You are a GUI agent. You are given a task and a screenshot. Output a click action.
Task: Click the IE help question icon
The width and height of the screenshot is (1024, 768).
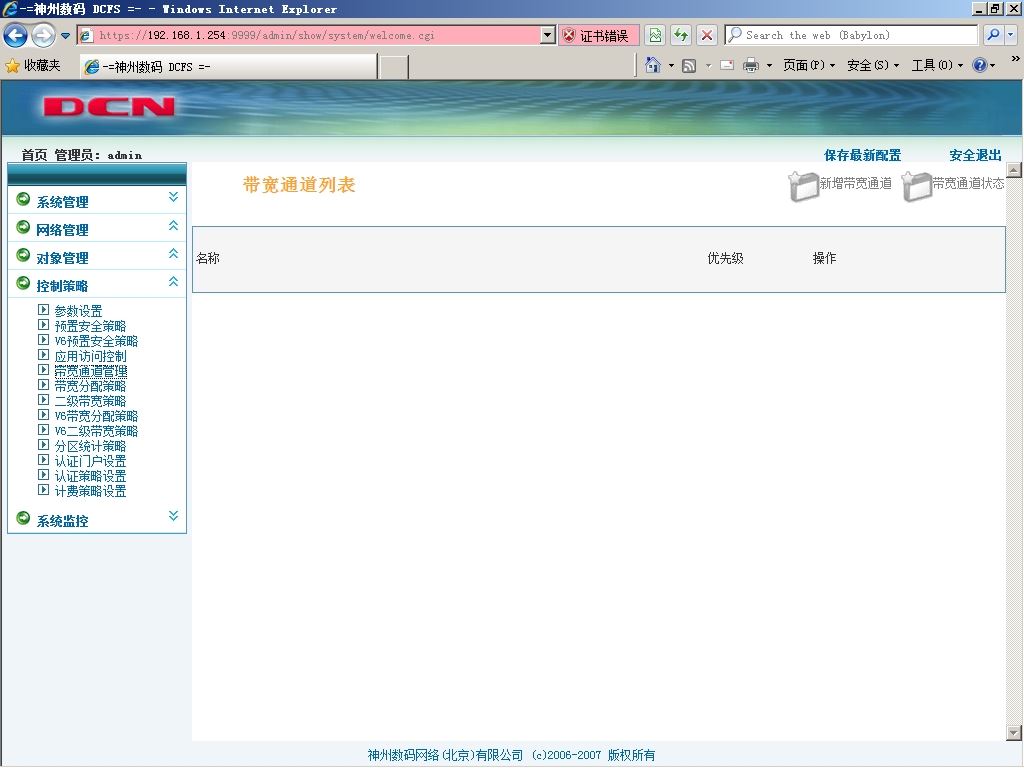pos(980,65)
